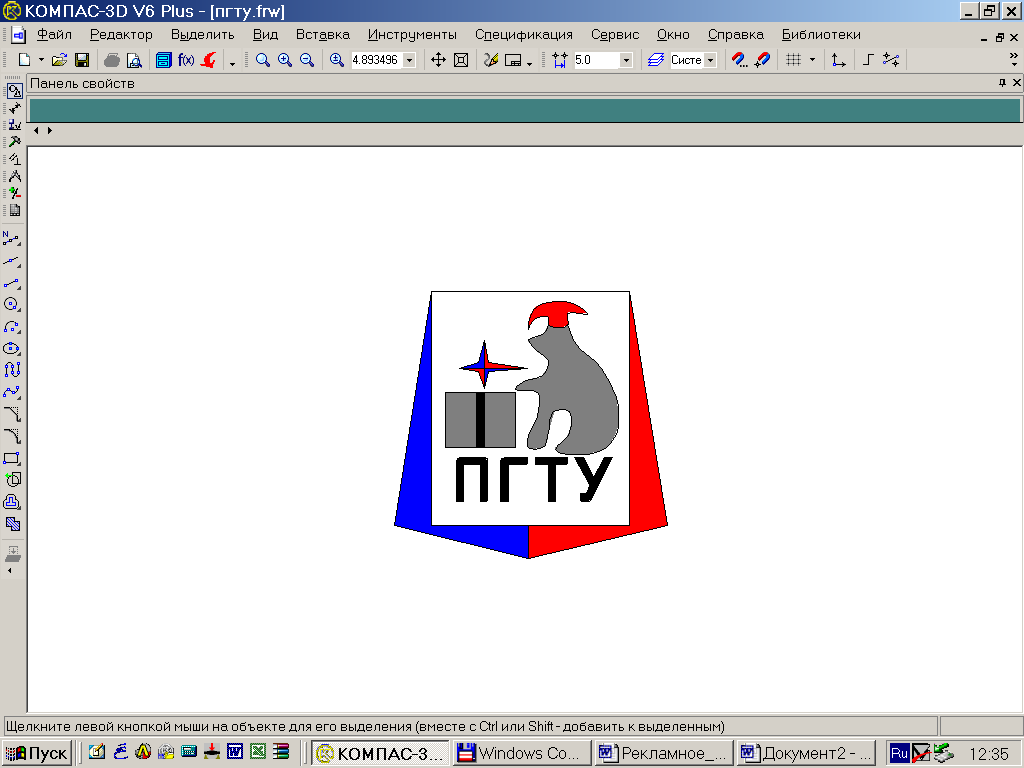
Task: Choose the Chamfer tool
Action: tap(12, 414)
